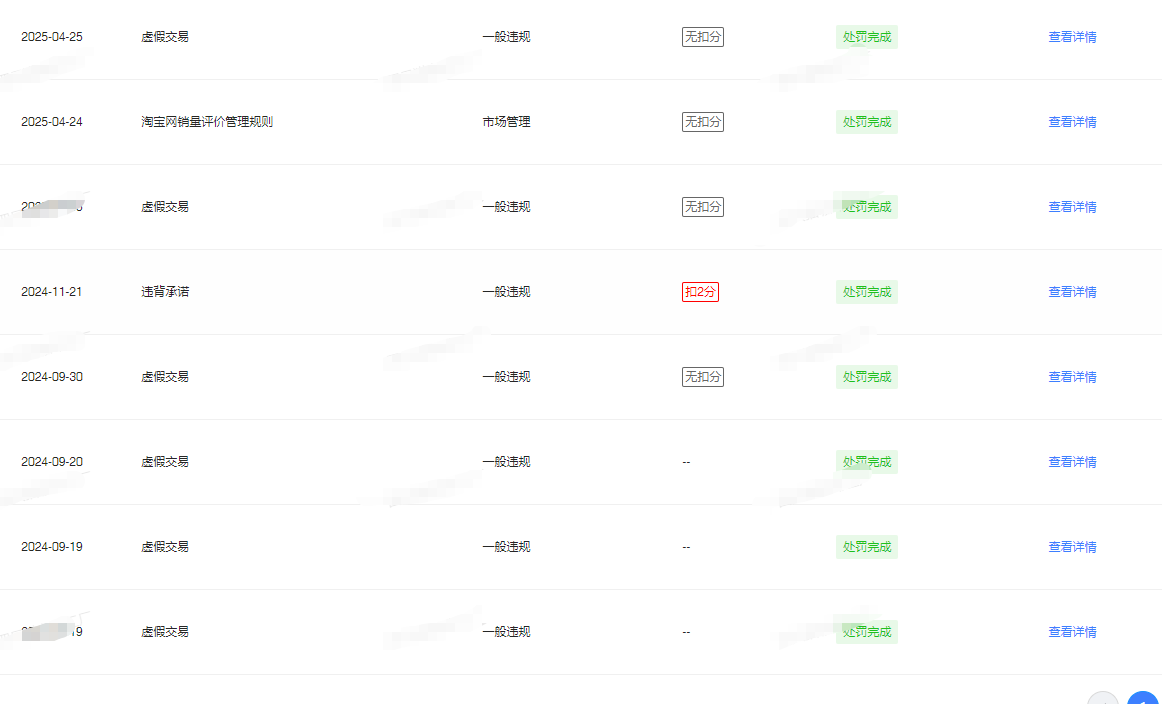This screenshot has width=1162, height=713.
Task: Click the 无扣分 tag in the 2024-09-30 row
Action: point(702,377)
